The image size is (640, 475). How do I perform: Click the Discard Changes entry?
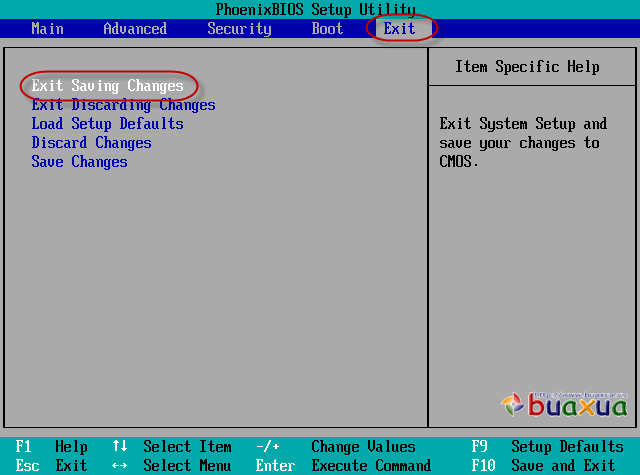pos(91,143)
